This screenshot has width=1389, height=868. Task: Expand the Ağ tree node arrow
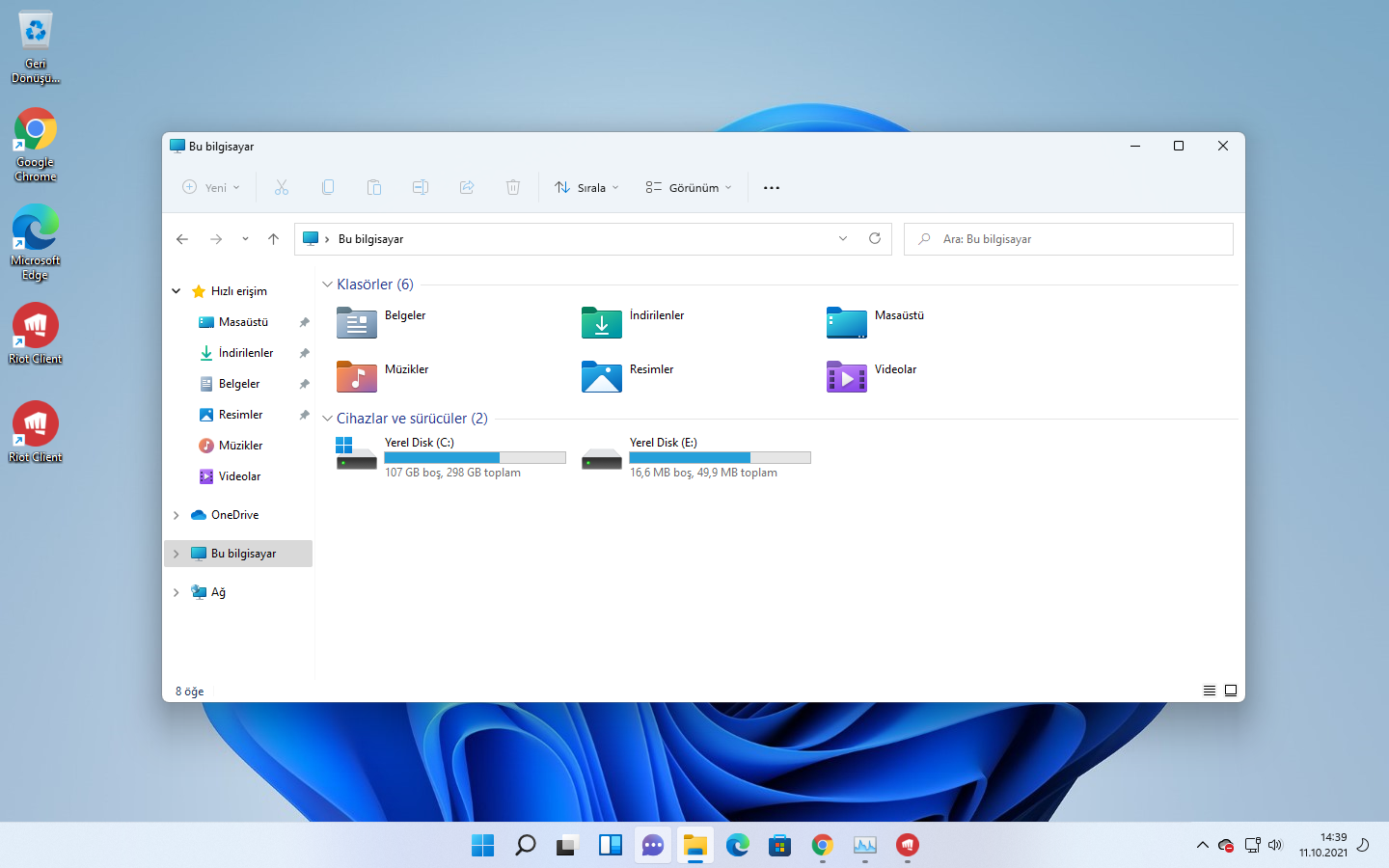tap(177, 592)
